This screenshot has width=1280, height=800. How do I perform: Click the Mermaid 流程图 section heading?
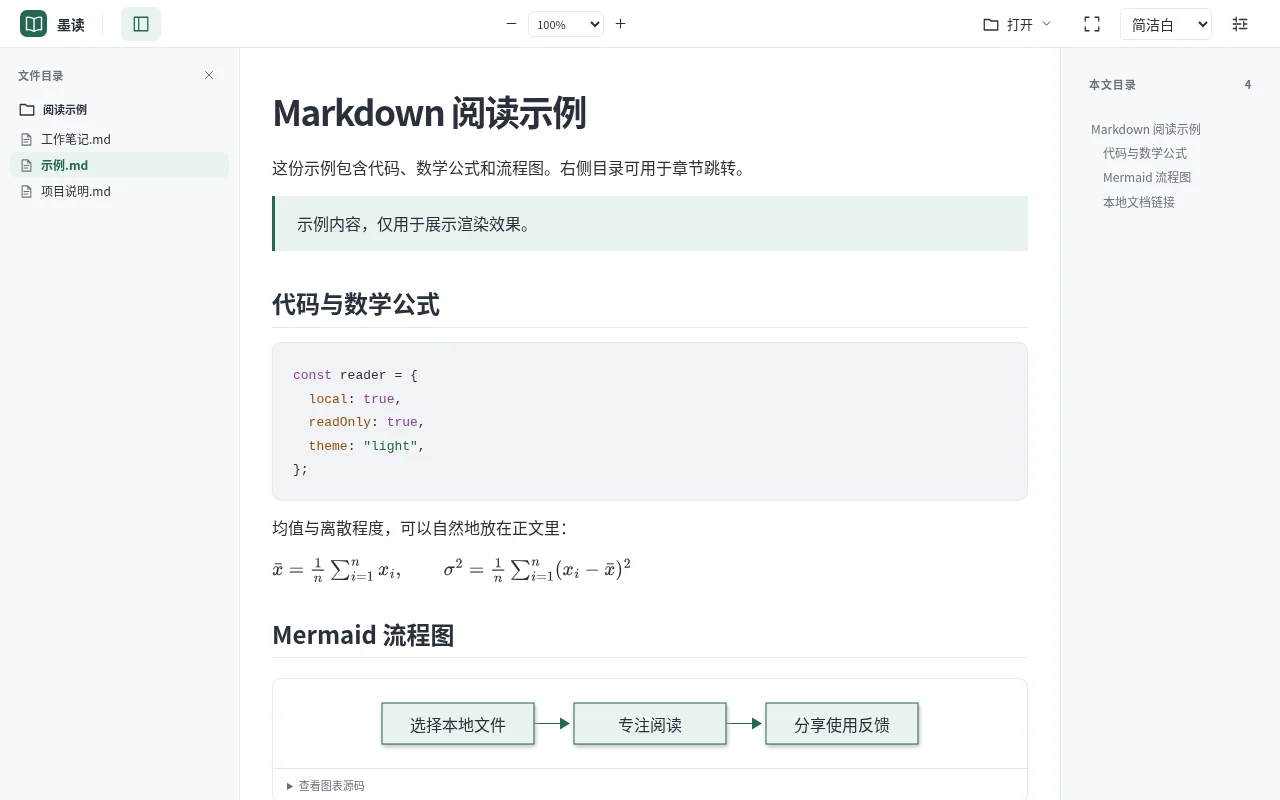point(363,635)
